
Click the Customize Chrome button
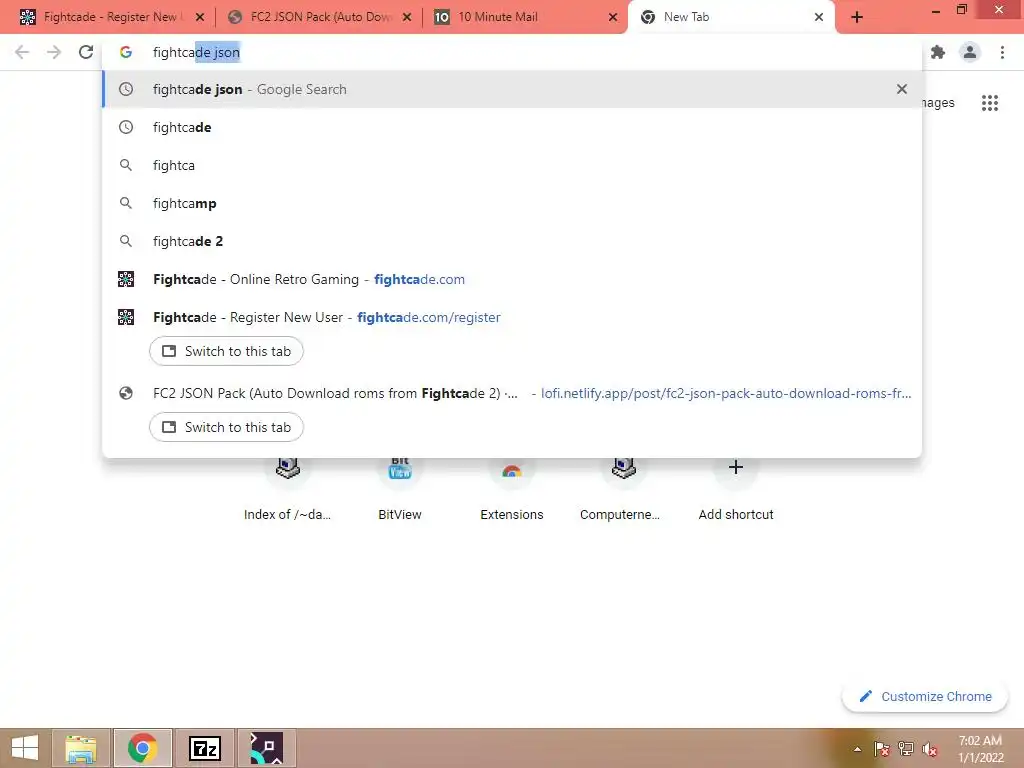(925, 696)
